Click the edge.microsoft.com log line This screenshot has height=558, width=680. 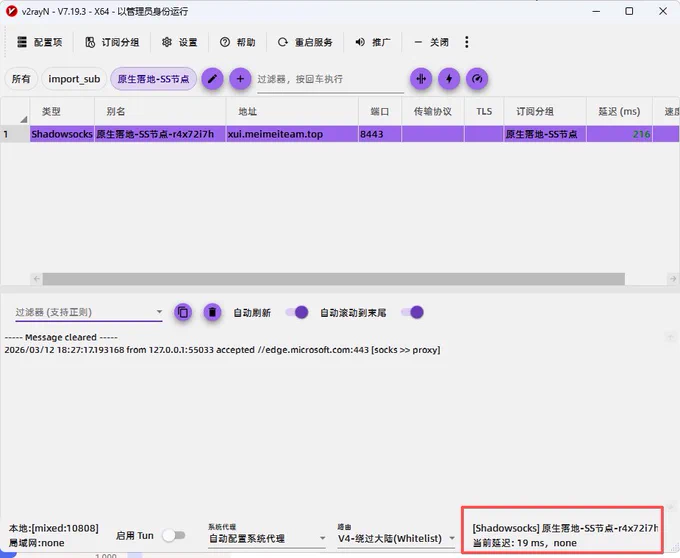click(222, 350)
